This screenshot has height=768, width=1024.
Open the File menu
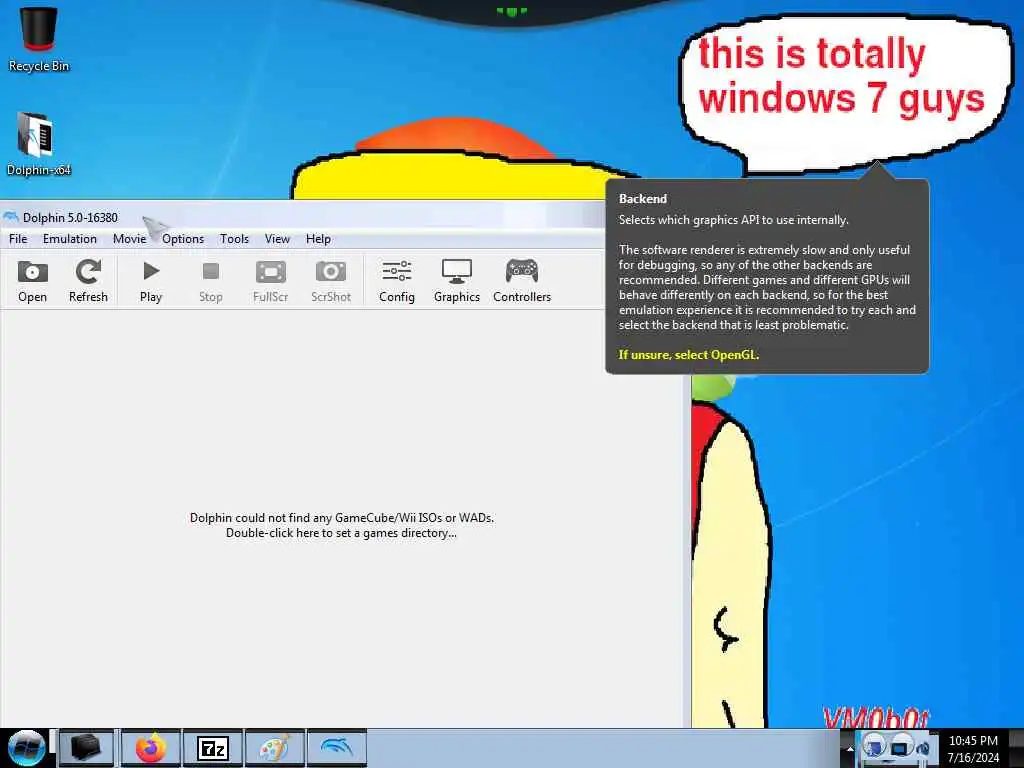click(18, 239)
